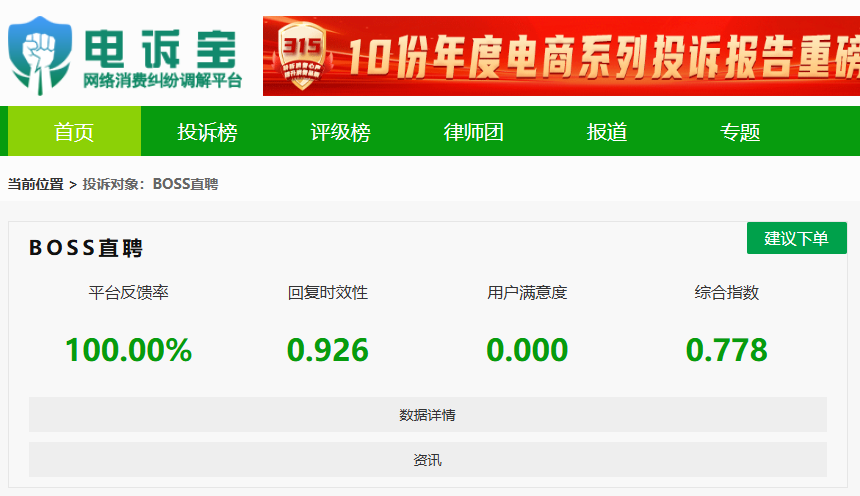This screenshot has width=860, height=496.
Task: Click the 0.778 composite index value
Action: pos(727,350)
